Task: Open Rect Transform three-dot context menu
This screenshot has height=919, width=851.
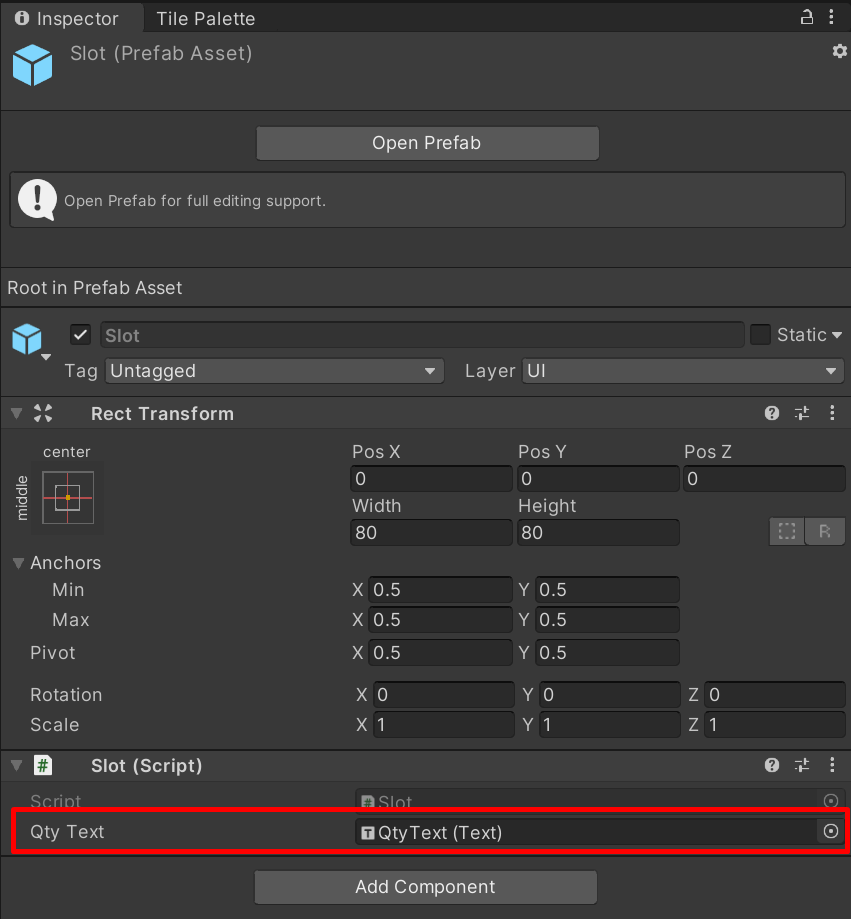Action: [x=832, y=413]
